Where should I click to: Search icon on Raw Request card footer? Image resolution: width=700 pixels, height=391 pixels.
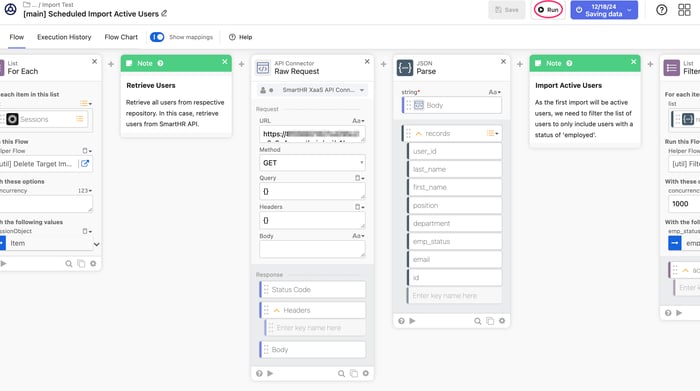click(341, 374)
